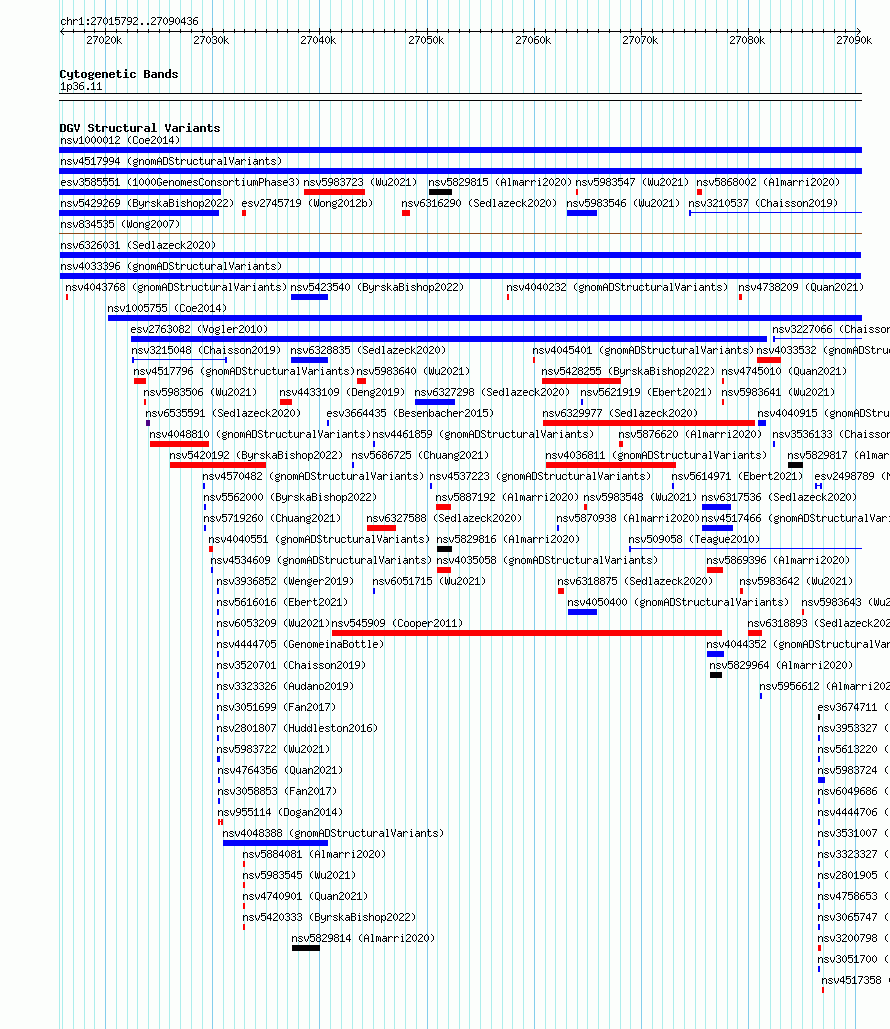Click nsv5614971 (Ebert2021) label
890x1029 pixels.
(x=737, y=476)
